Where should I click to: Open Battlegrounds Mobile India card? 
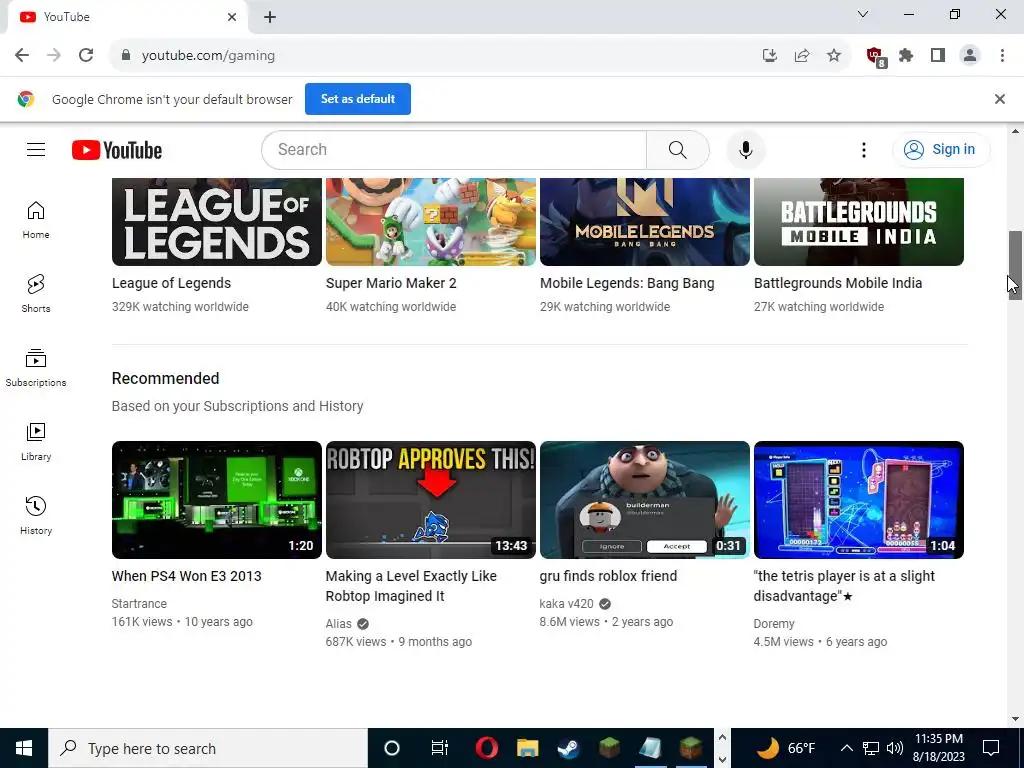(x=859, y=222)
